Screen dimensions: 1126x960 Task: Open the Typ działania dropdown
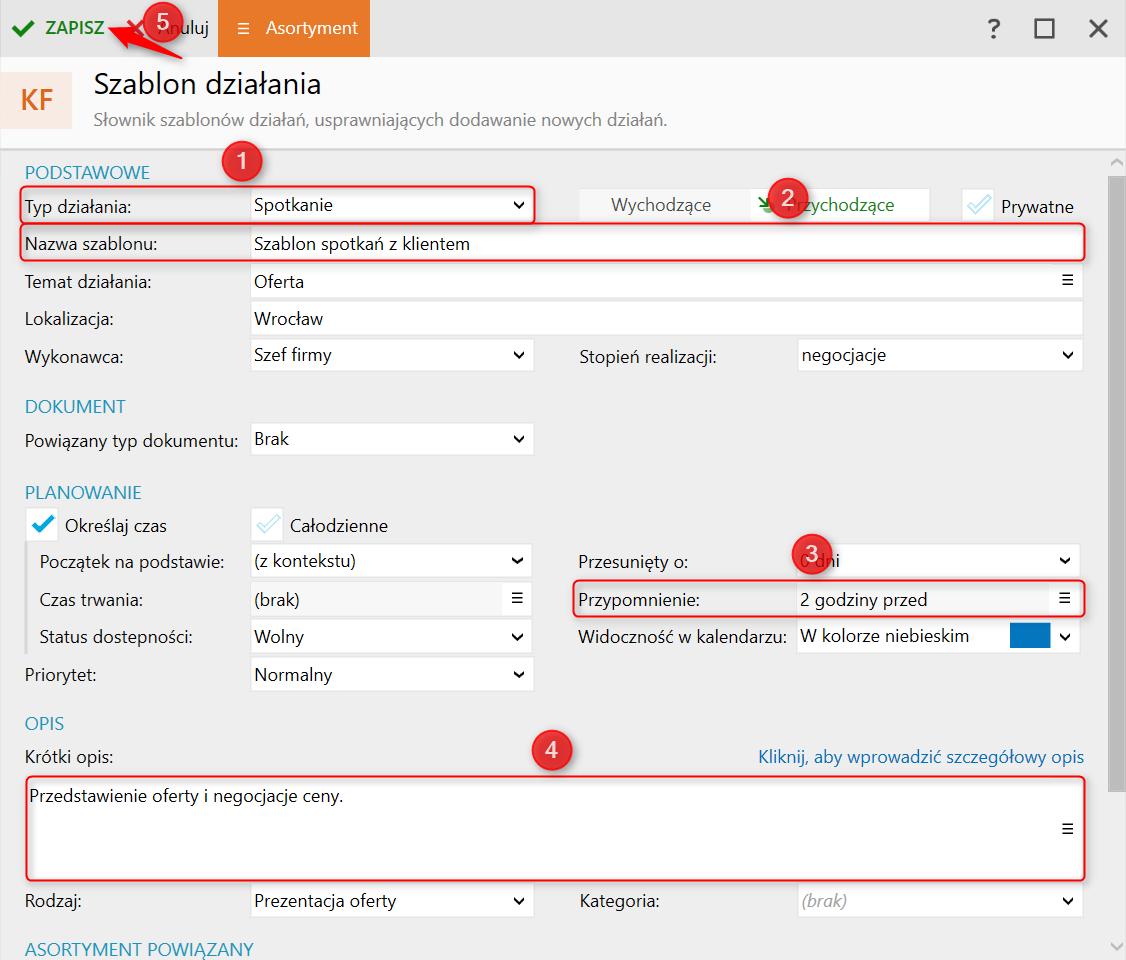(x=392, y=205)
